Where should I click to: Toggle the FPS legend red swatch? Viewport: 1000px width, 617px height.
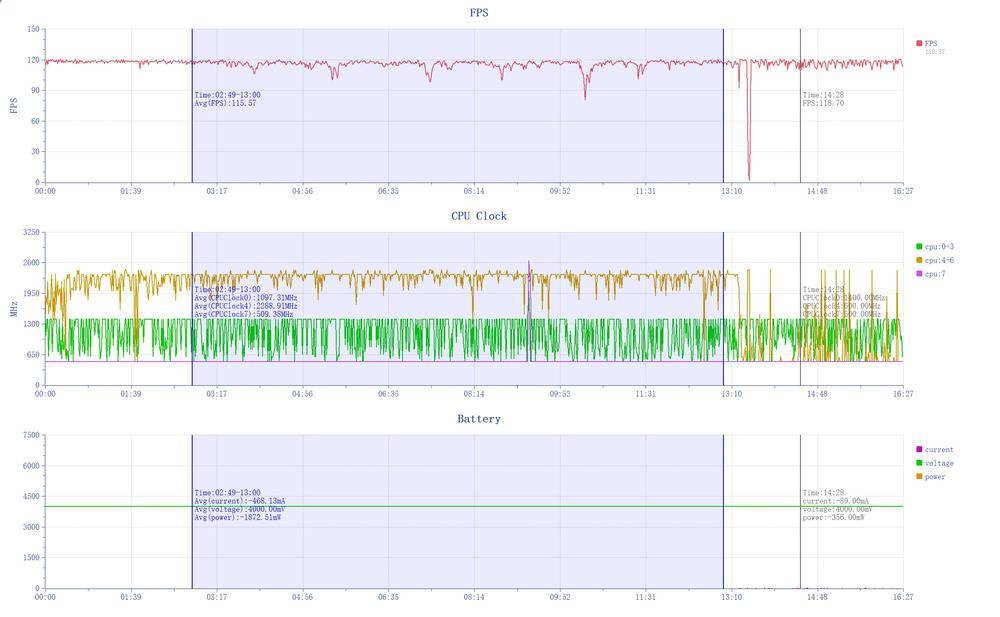(x=919, y=43)
